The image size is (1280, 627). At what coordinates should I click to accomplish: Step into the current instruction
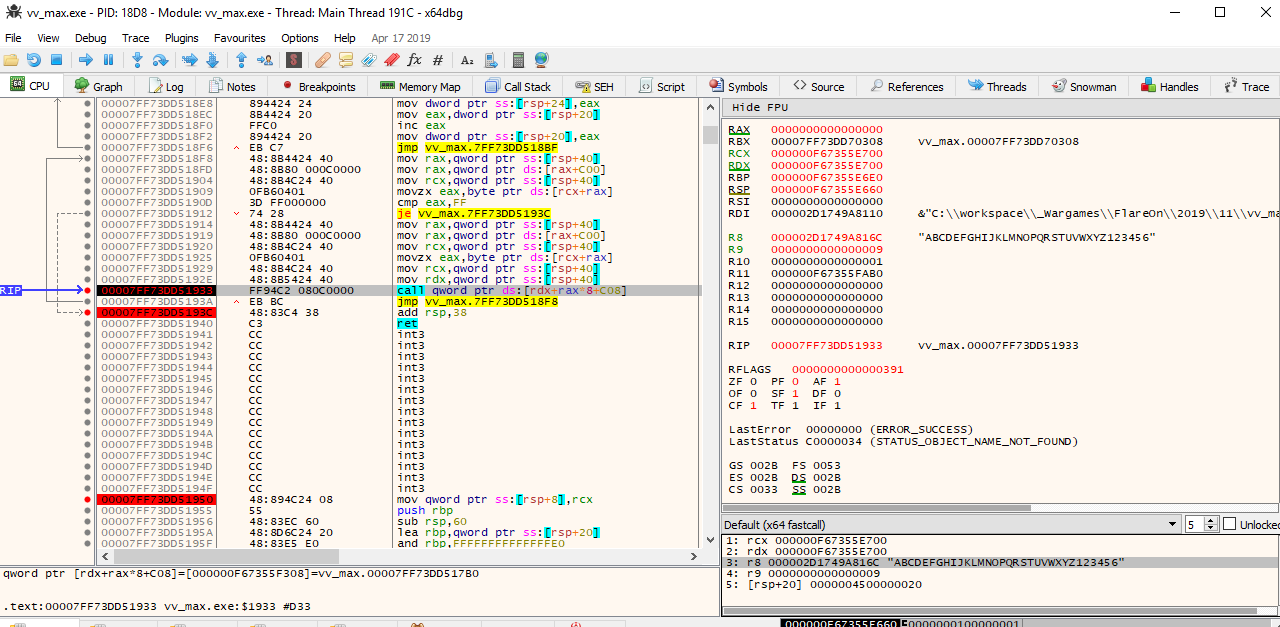coord(138,60)
